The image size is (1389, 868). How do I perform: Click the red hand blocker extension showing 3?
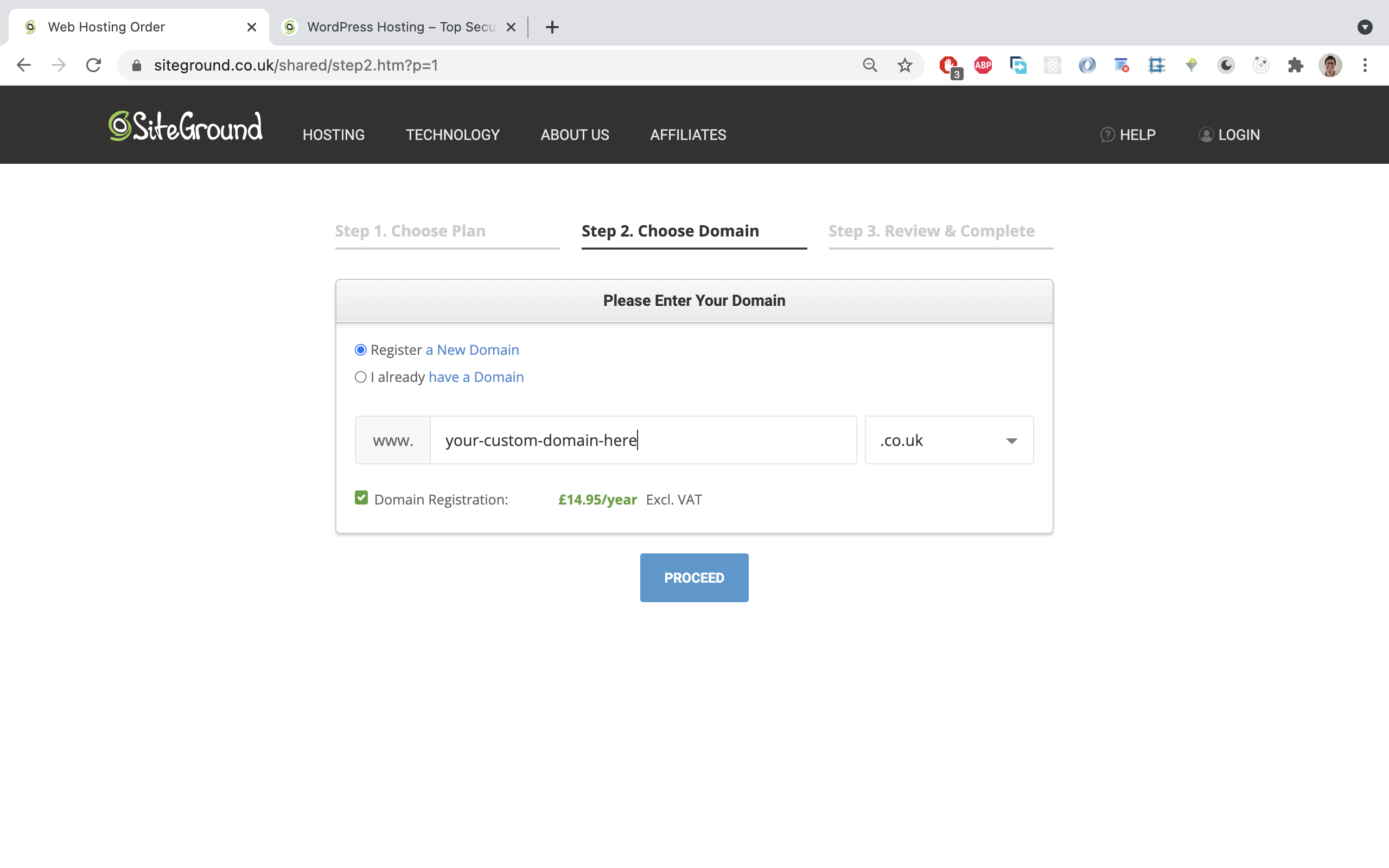click(x=948, y=65)
